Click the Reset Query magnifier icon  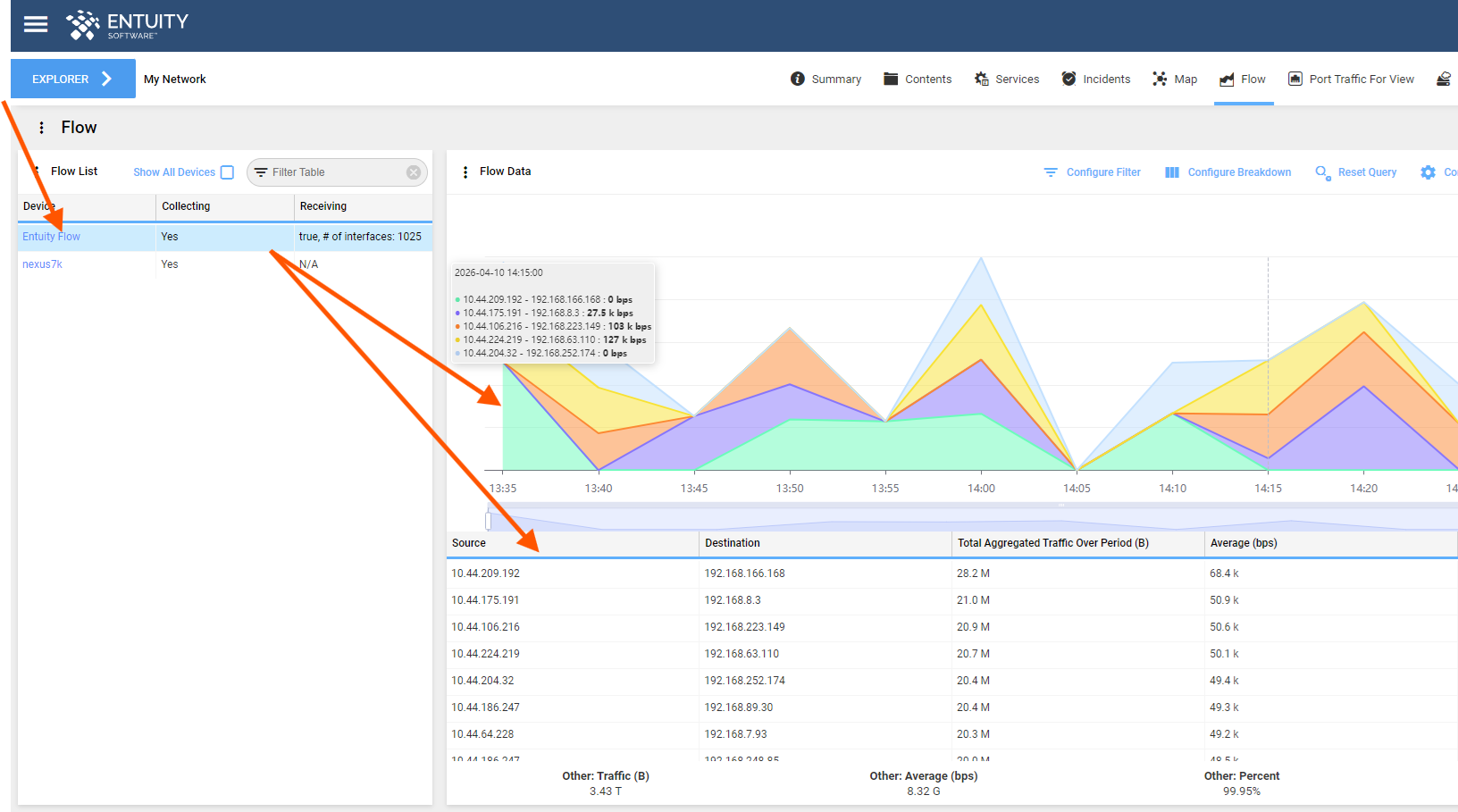1323,172
